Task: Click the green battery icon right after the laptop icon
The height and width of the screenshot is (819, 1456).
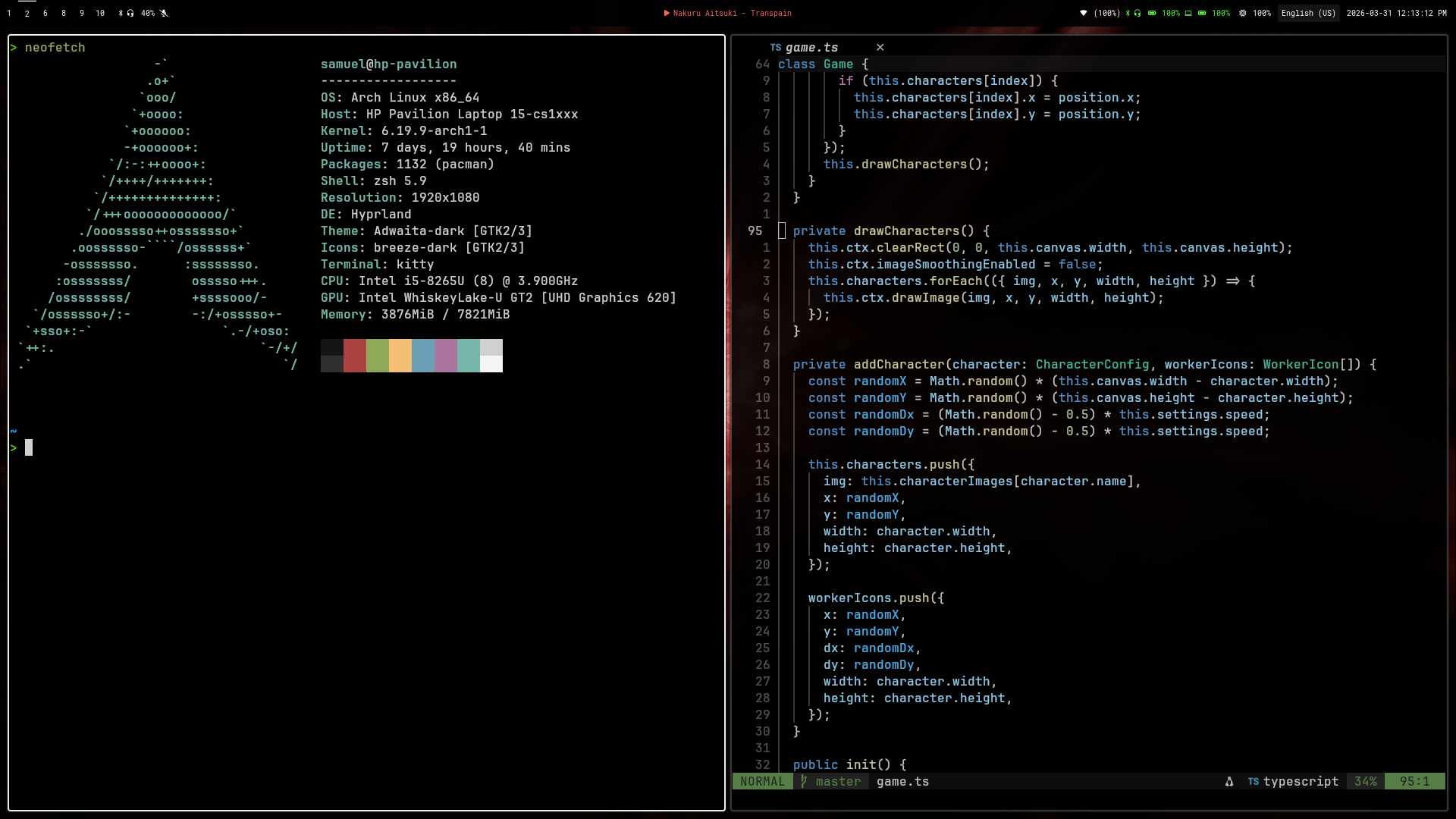Action: click(1202, 13)
